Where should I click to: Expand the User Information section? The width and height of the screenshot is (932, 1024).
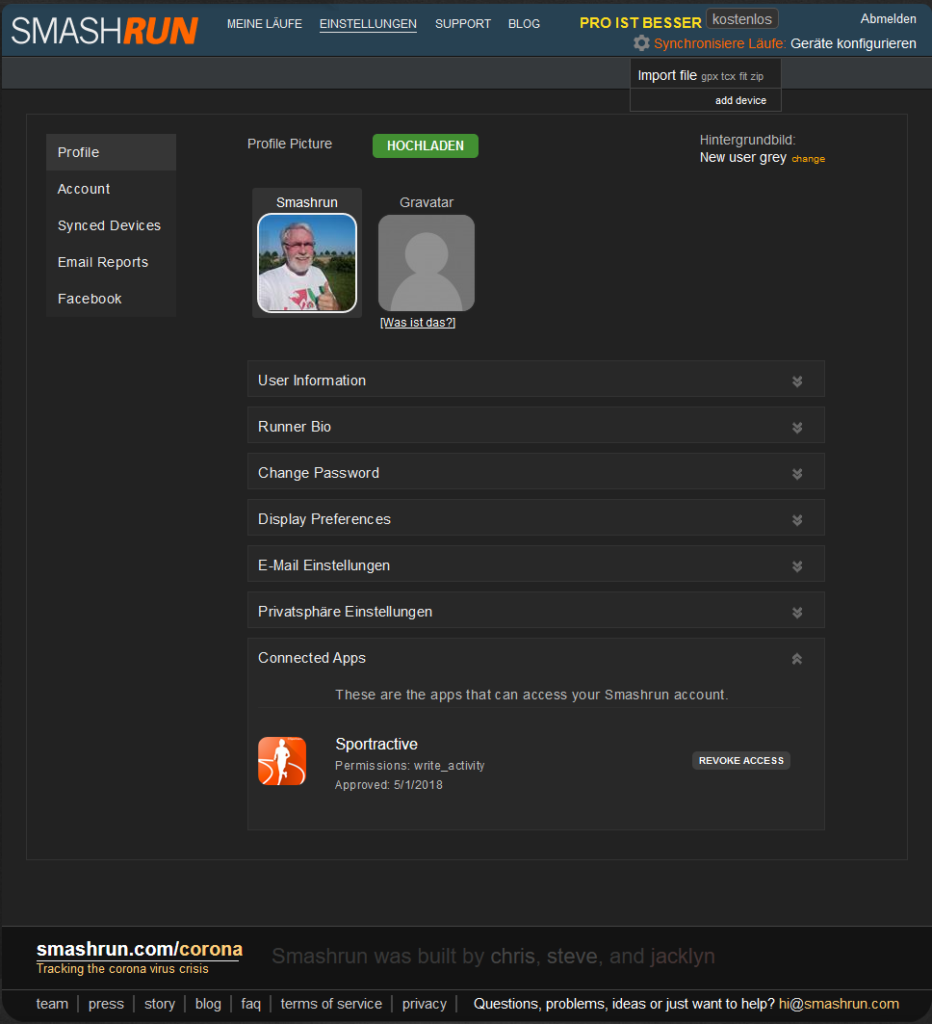[797, 381]
